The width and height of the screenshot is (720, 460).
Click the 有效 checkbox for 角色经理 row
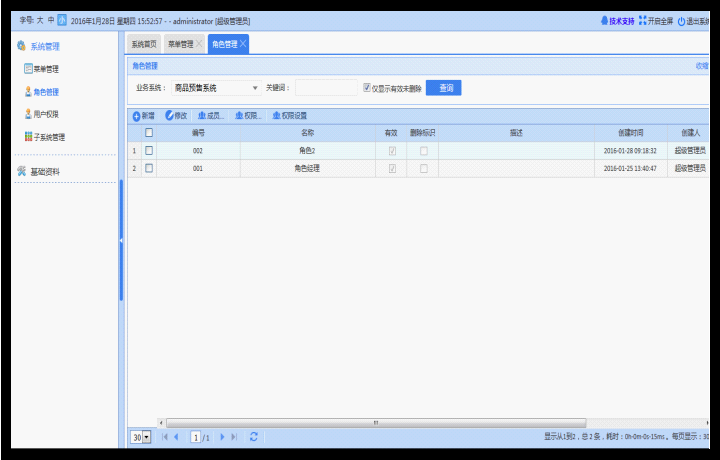(x=392, y=168)
